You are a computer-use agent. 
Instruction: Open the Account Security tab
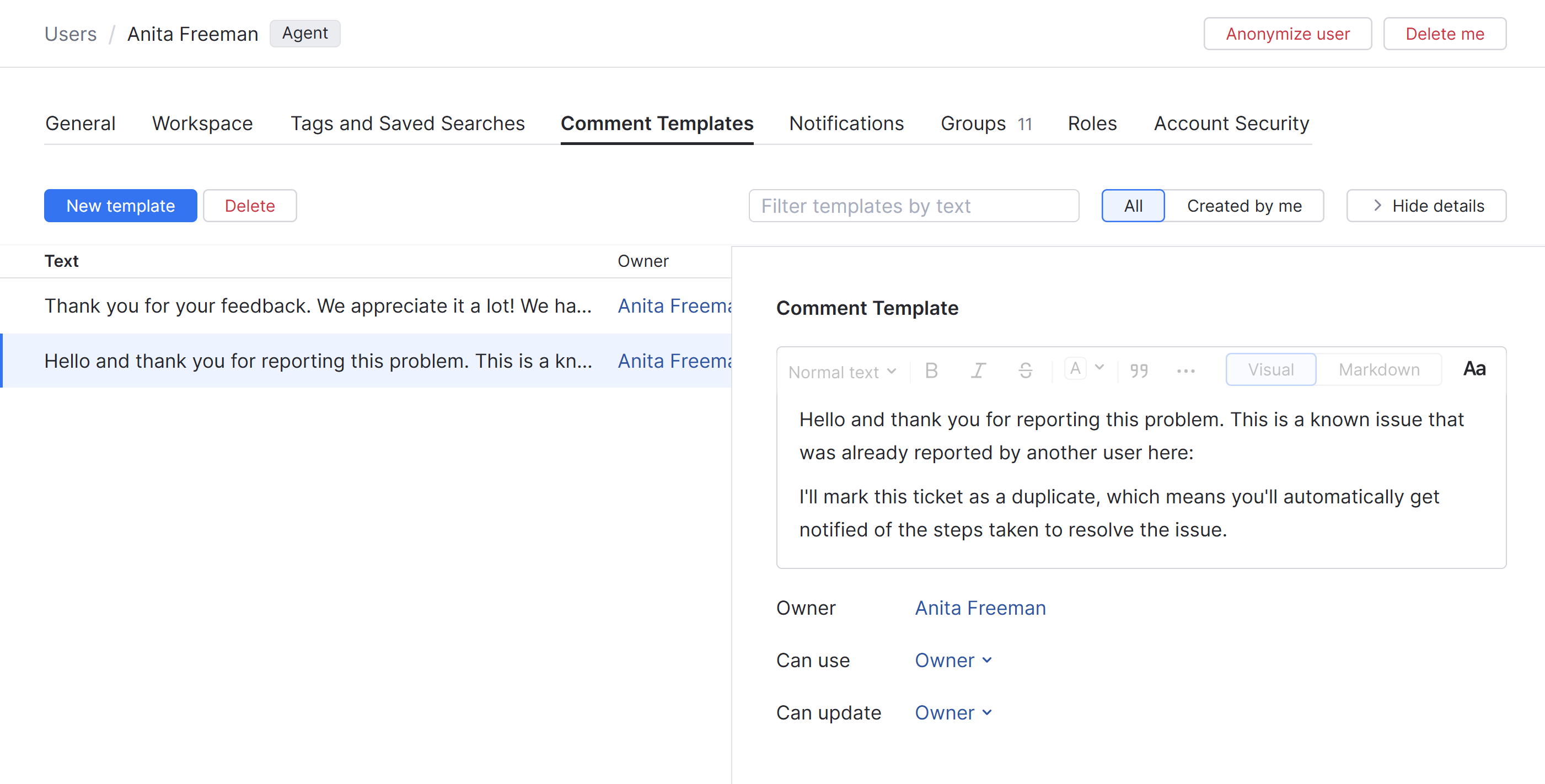pyautogui.click(x=1231, y=123)
